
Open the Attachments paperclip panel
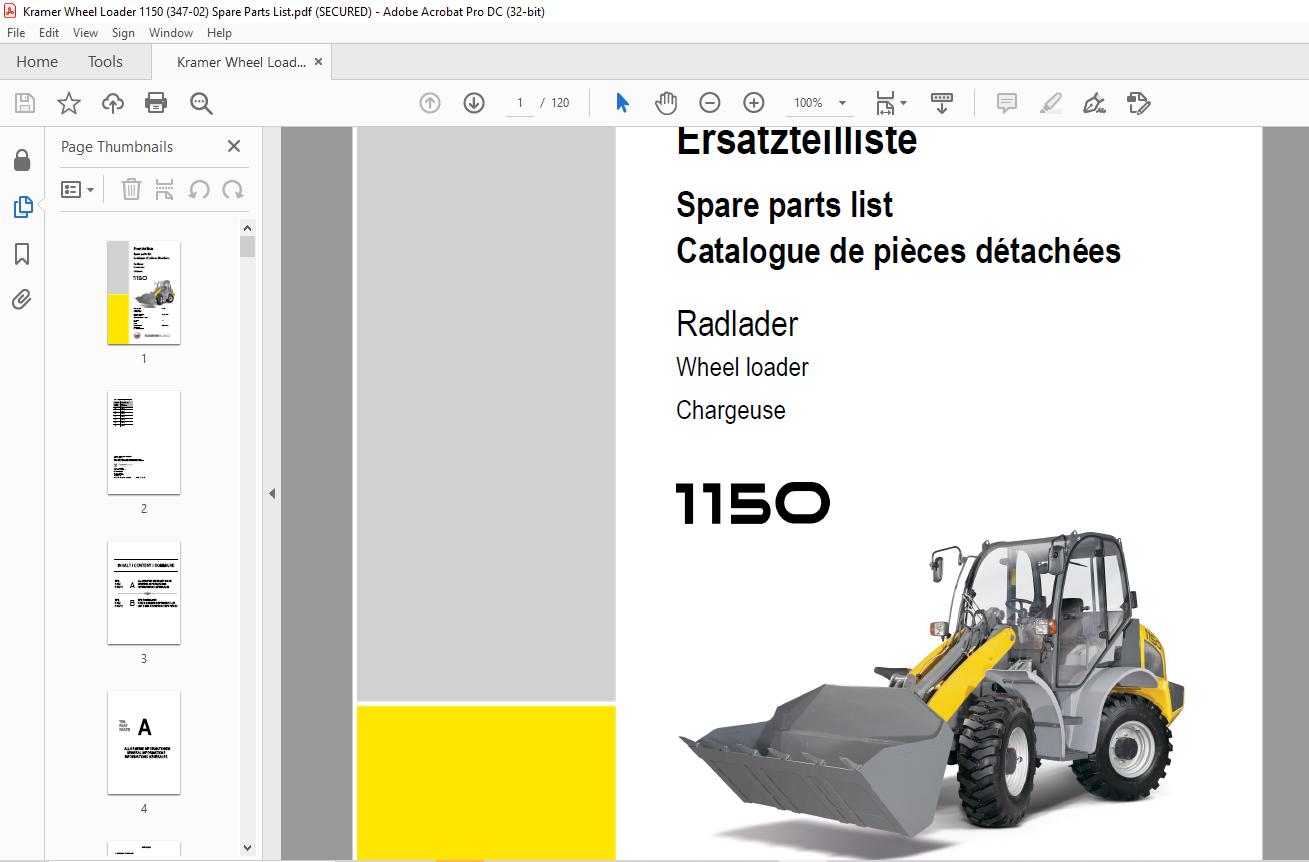point(22,300)
